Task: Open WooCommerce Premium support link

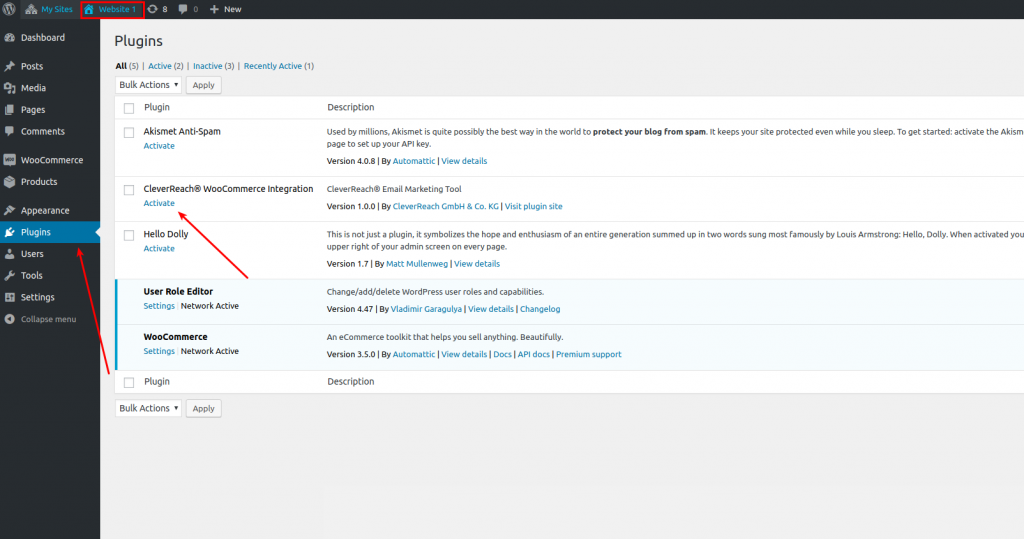Action: [588, 354]
